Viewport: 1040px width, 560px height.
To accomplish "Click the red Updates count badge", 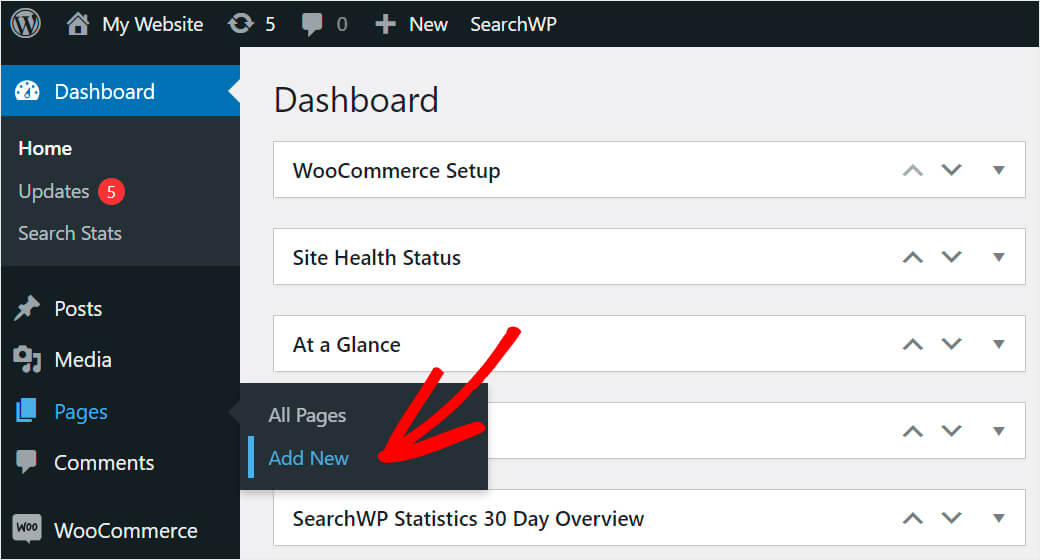I will [x=111, y=192].
